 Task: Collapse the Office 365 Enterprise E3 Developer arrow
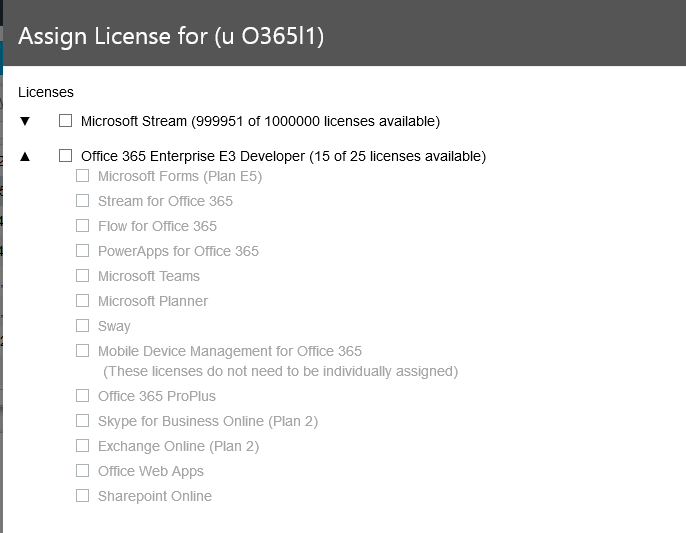click(25, 156)
